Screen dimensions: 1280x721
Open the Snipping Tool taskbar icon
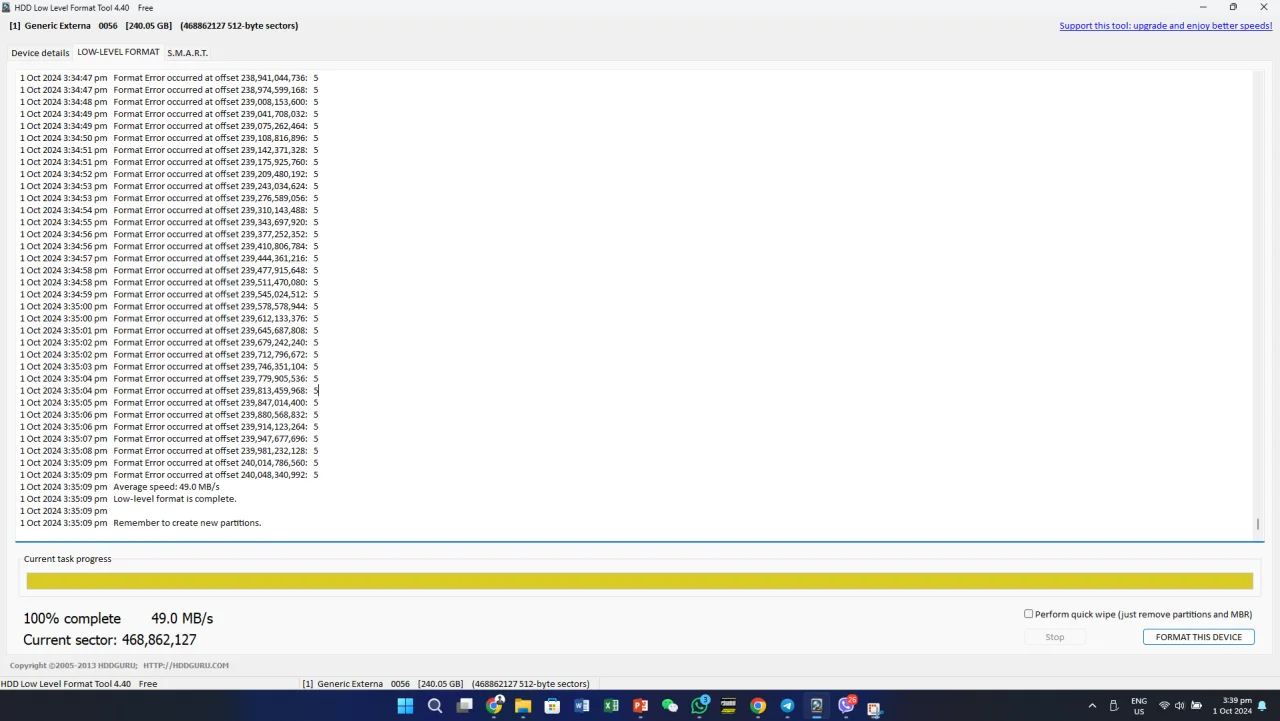875,707
